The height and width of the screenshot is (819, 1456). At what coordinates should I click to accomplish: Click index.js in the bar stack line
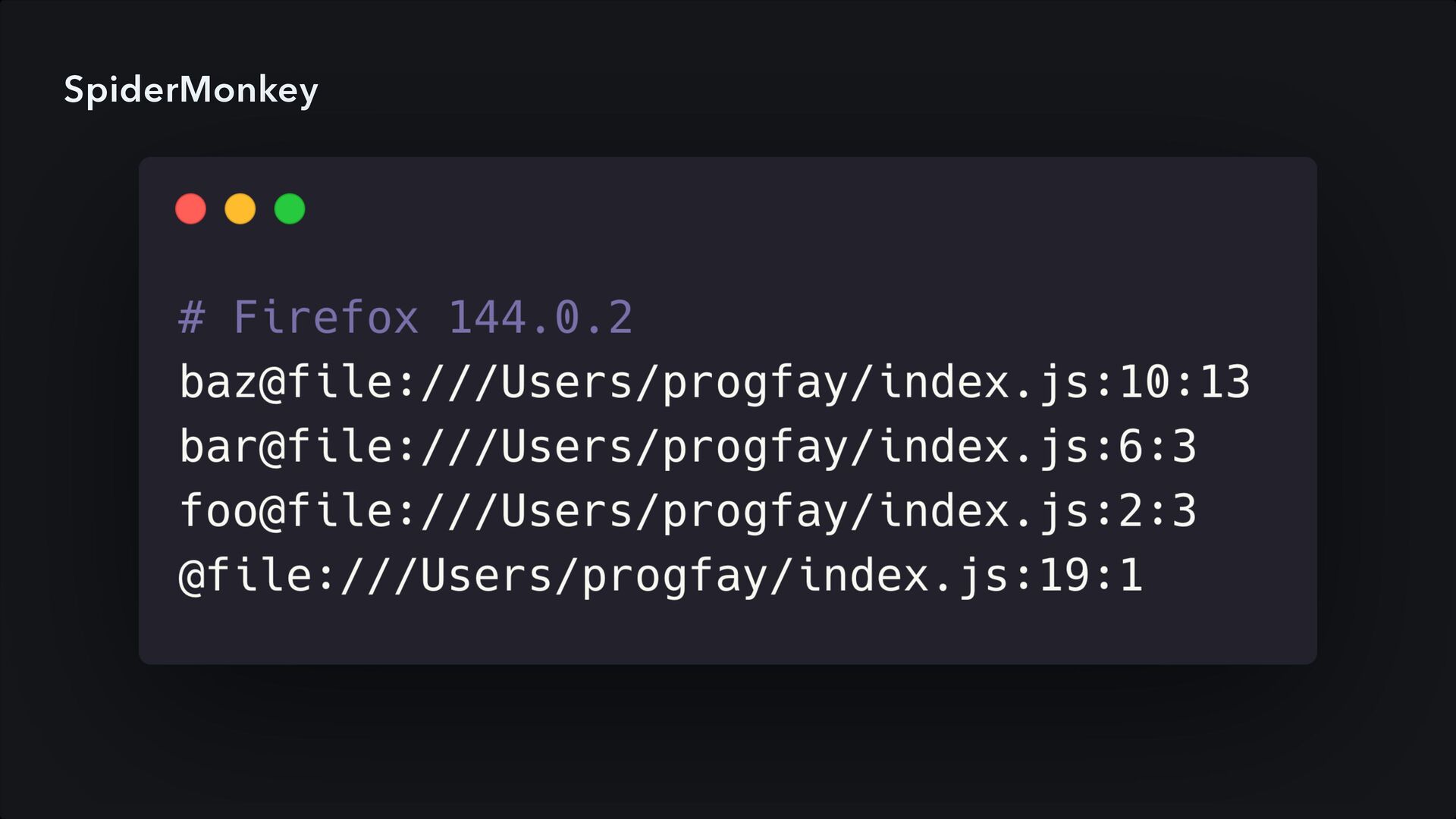pyautogui.click(x=983, y=446)
